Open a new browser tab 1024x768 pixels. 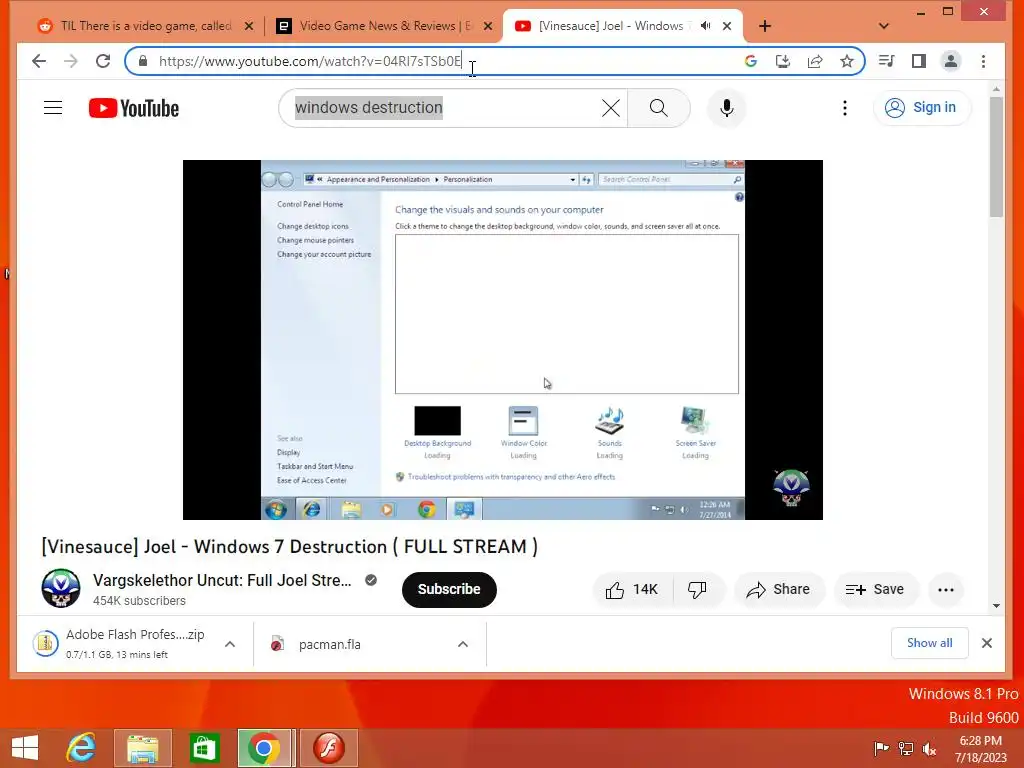[x=765, y=26]
